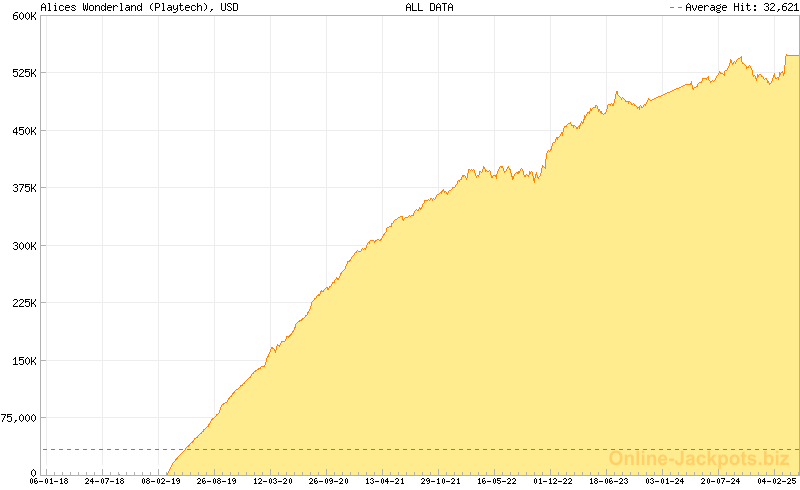Open the Online-Jackpots.biz watermark link
The image size is (800, 490).
(x=698, y=459)
